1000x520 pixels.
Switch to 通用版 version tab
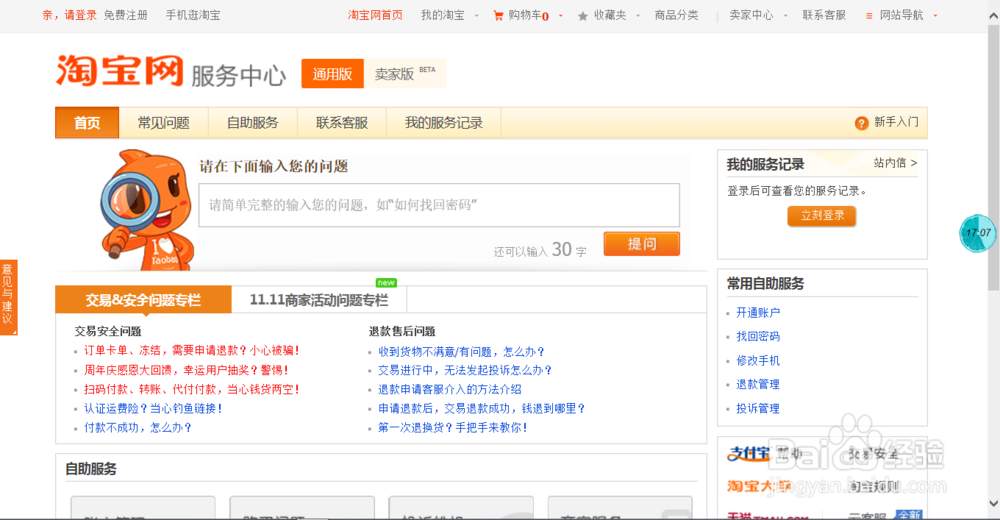[332, 73]
